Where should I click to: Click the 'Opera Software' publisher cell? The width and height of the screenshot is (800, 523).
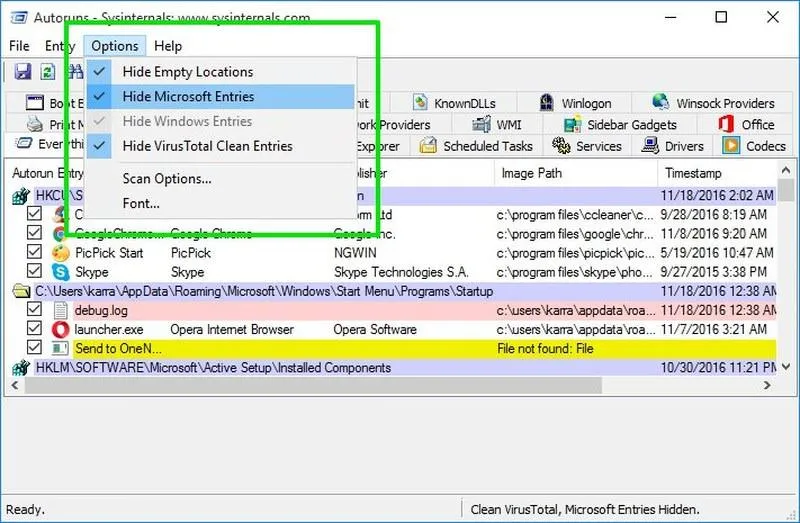coord(375,330)
